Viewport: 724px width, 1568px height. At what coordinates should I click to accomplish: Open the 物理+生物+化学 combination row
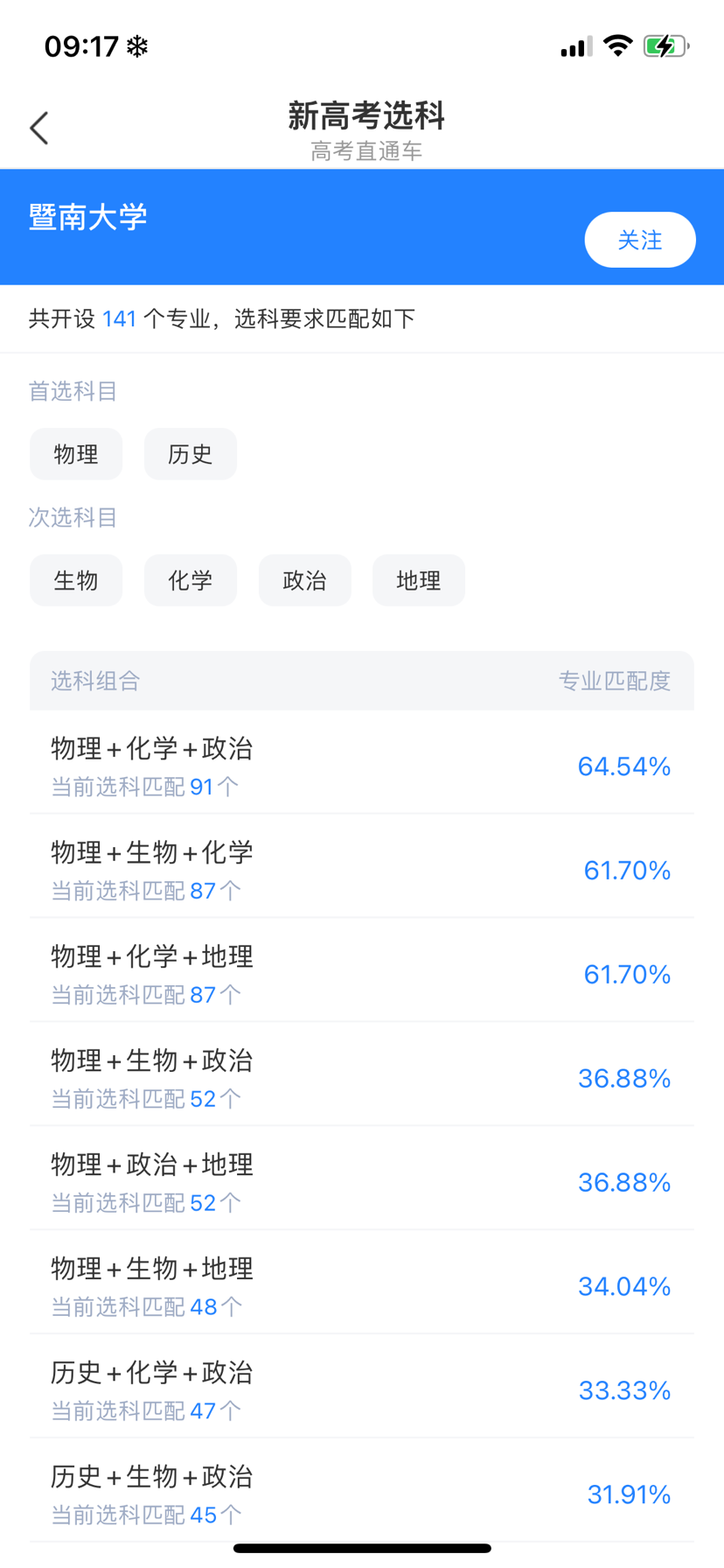point(361,869)
